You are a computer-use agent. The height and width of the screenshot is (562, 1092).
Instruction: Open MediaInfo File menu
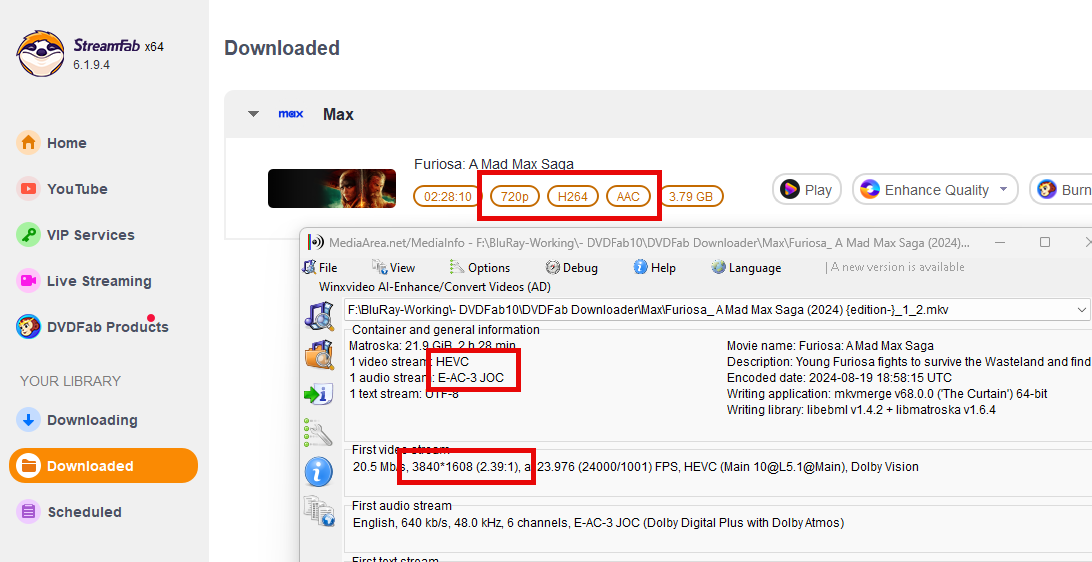pyautogui.click(x=320, y=267)
